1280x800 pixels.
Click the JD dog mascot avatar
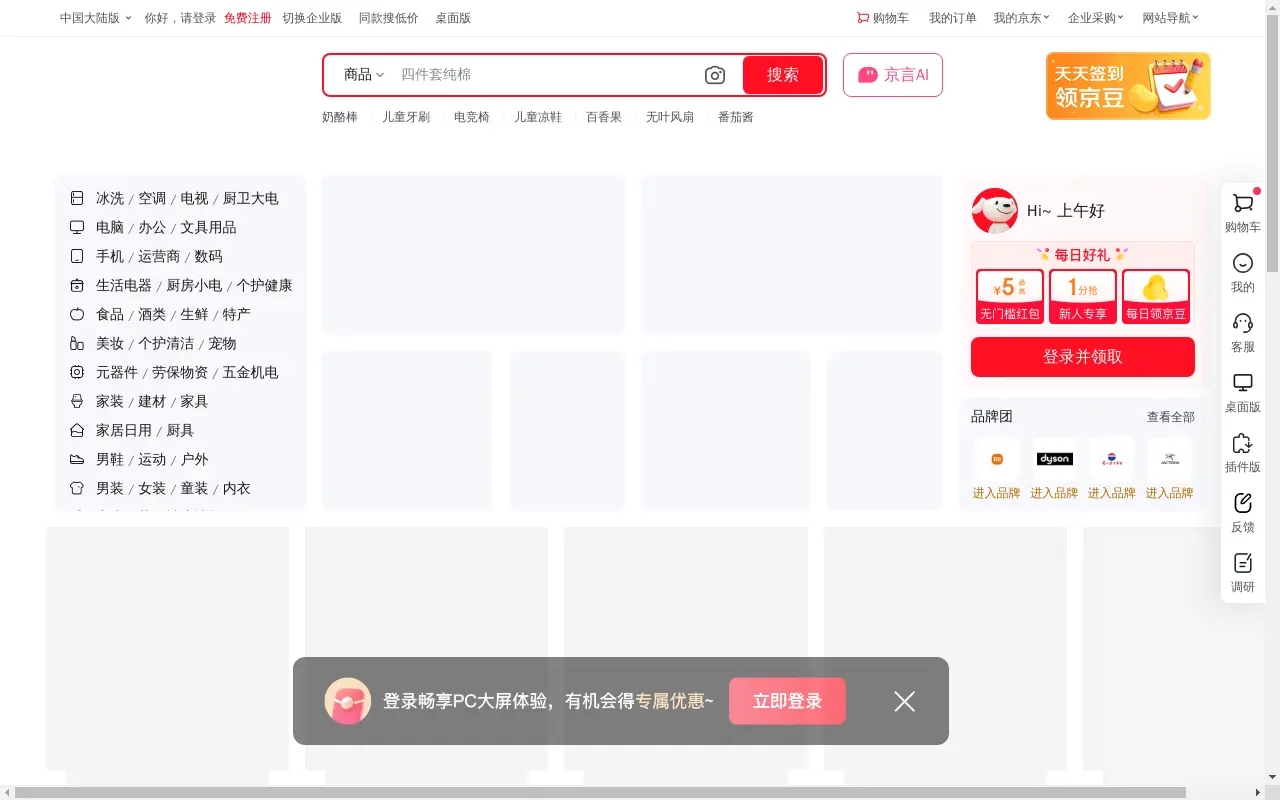[995, 211]
